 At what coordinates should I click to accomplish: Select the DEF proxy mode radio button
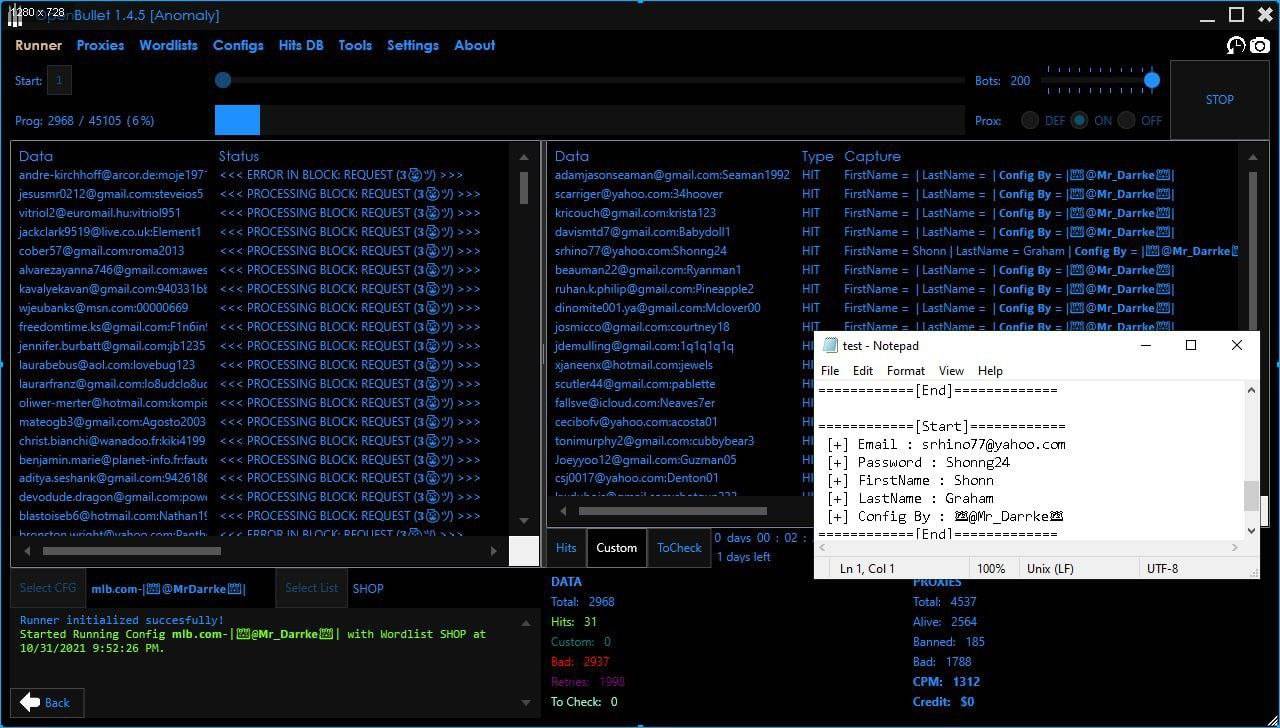point(1030,120)
